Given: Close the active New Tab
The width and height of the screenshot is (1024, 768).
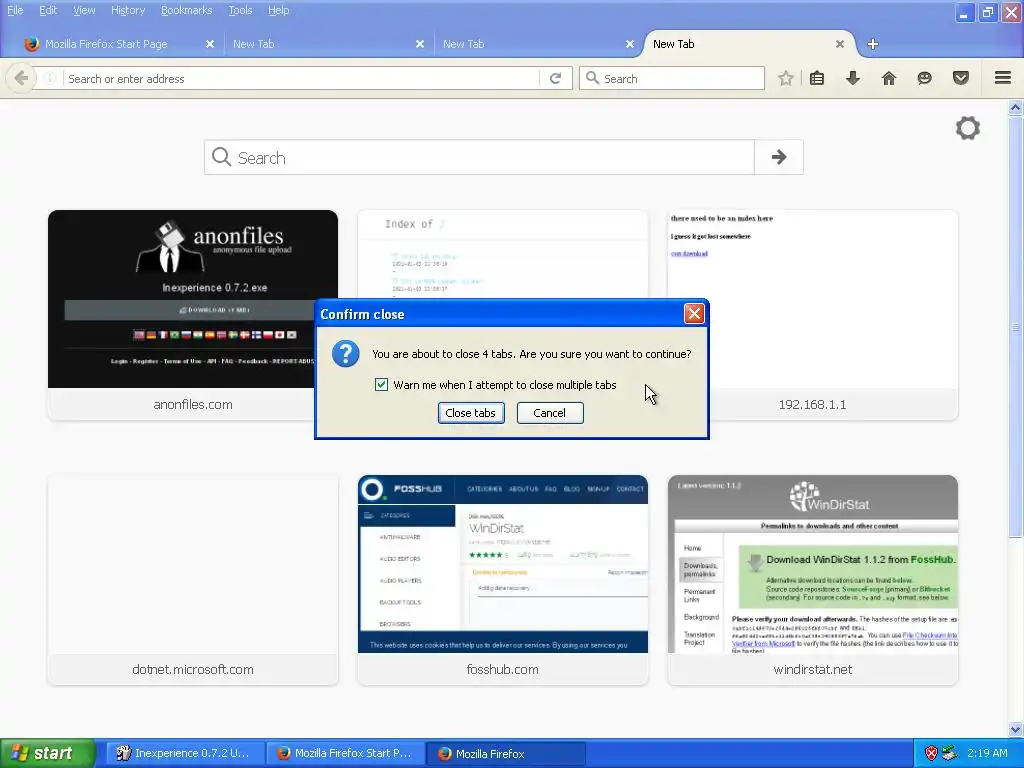Looking at the screenshot, I should (x=840, y=44).
